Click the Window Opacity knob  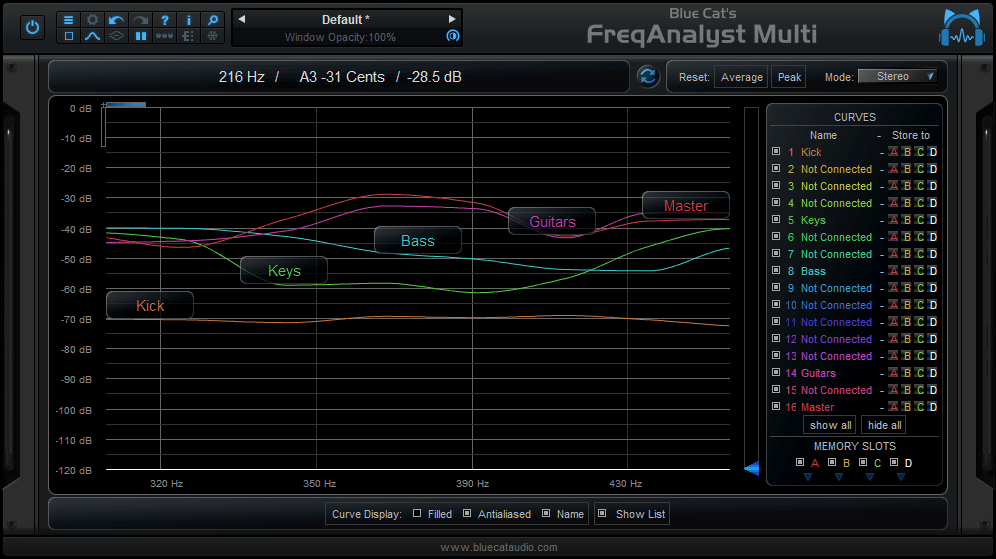(452, 36)
